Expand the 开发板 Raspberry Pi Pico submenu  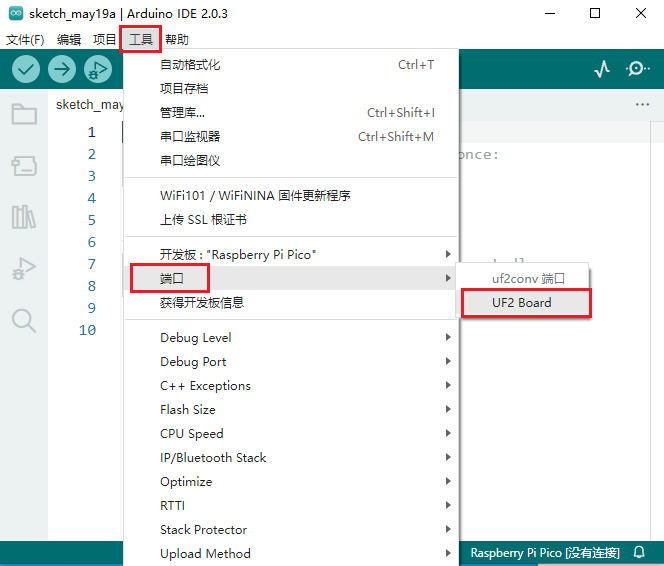point(291,254)
